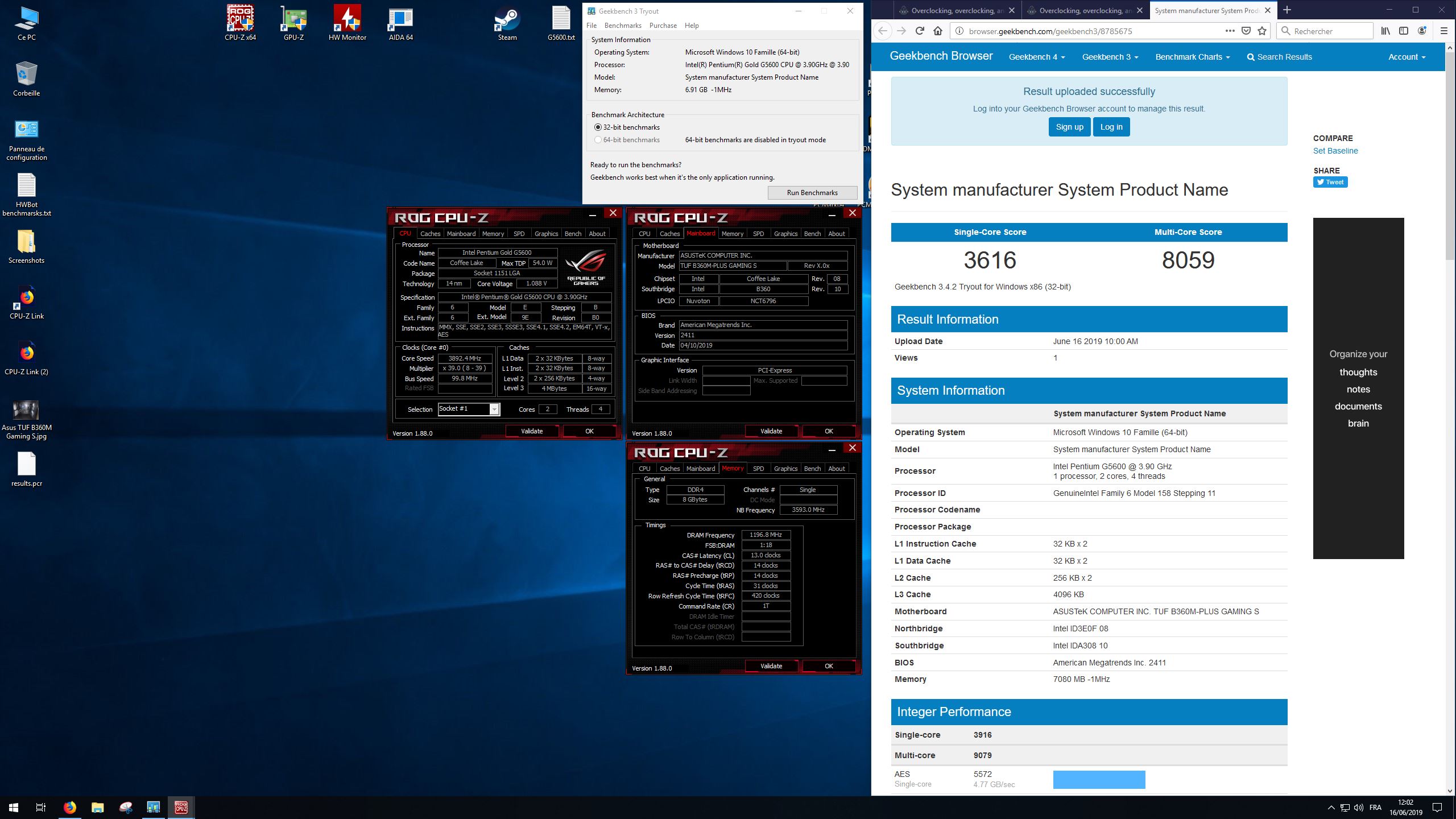Open HWBot benchmarsks.txt file icon
1456x819 pixels.
click(x=26, y=195)
